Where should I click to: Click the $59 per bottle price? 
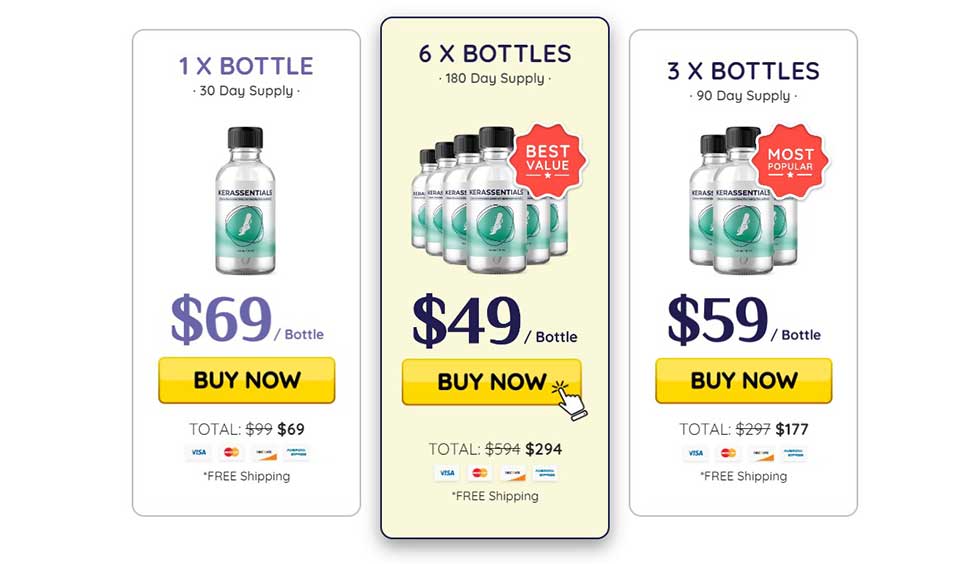[x=717, y=320]
